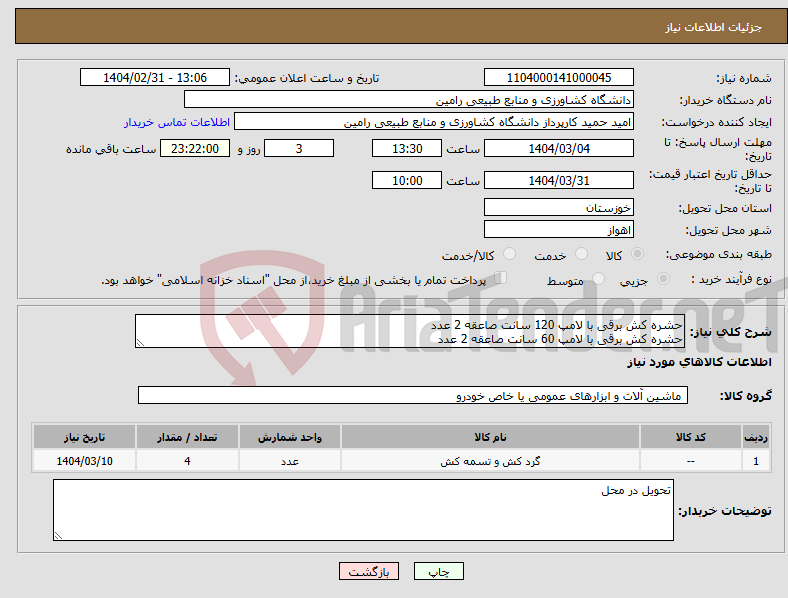Click the deadline time field 13:30
The image size is (788, 598).
(407, 148)
